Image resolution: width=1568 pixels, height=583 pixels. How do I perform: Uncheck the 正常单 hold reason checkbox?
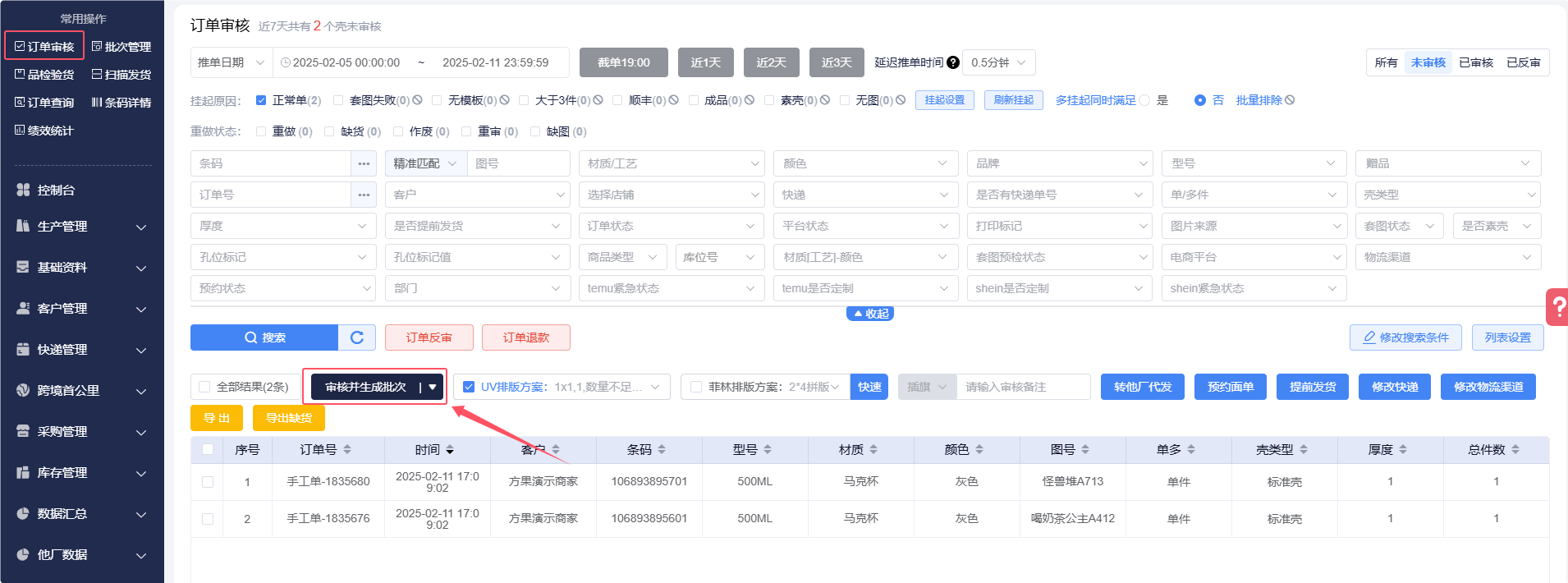[261, 100]
